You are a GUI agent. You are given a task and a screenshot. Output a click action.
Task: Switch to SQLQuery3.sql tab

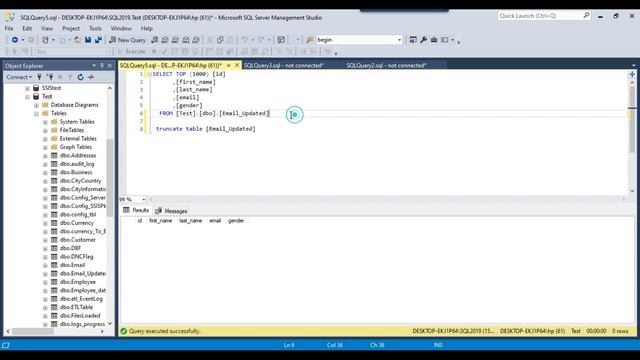[x=284, y=65]
